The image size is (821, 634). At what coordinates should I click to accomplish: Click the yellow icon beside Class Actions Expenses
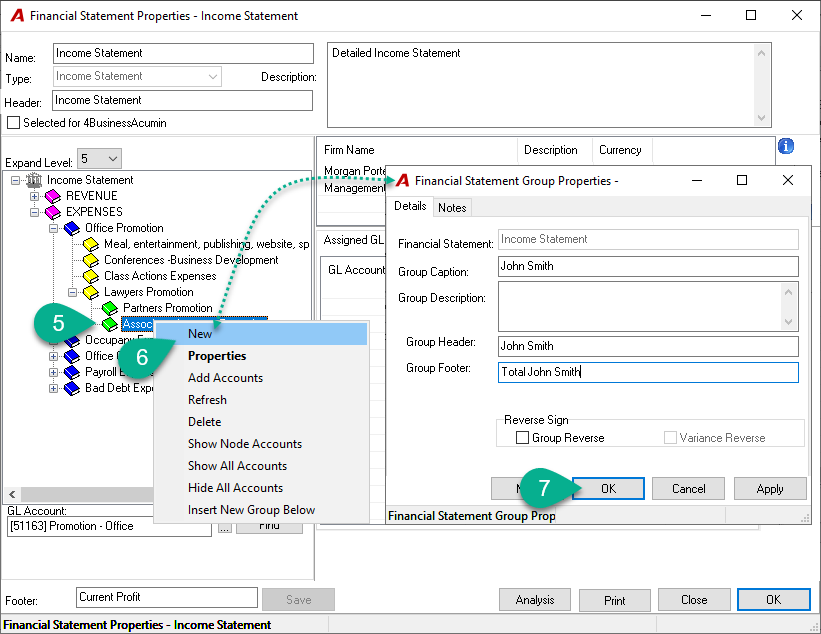click(91, 276)
